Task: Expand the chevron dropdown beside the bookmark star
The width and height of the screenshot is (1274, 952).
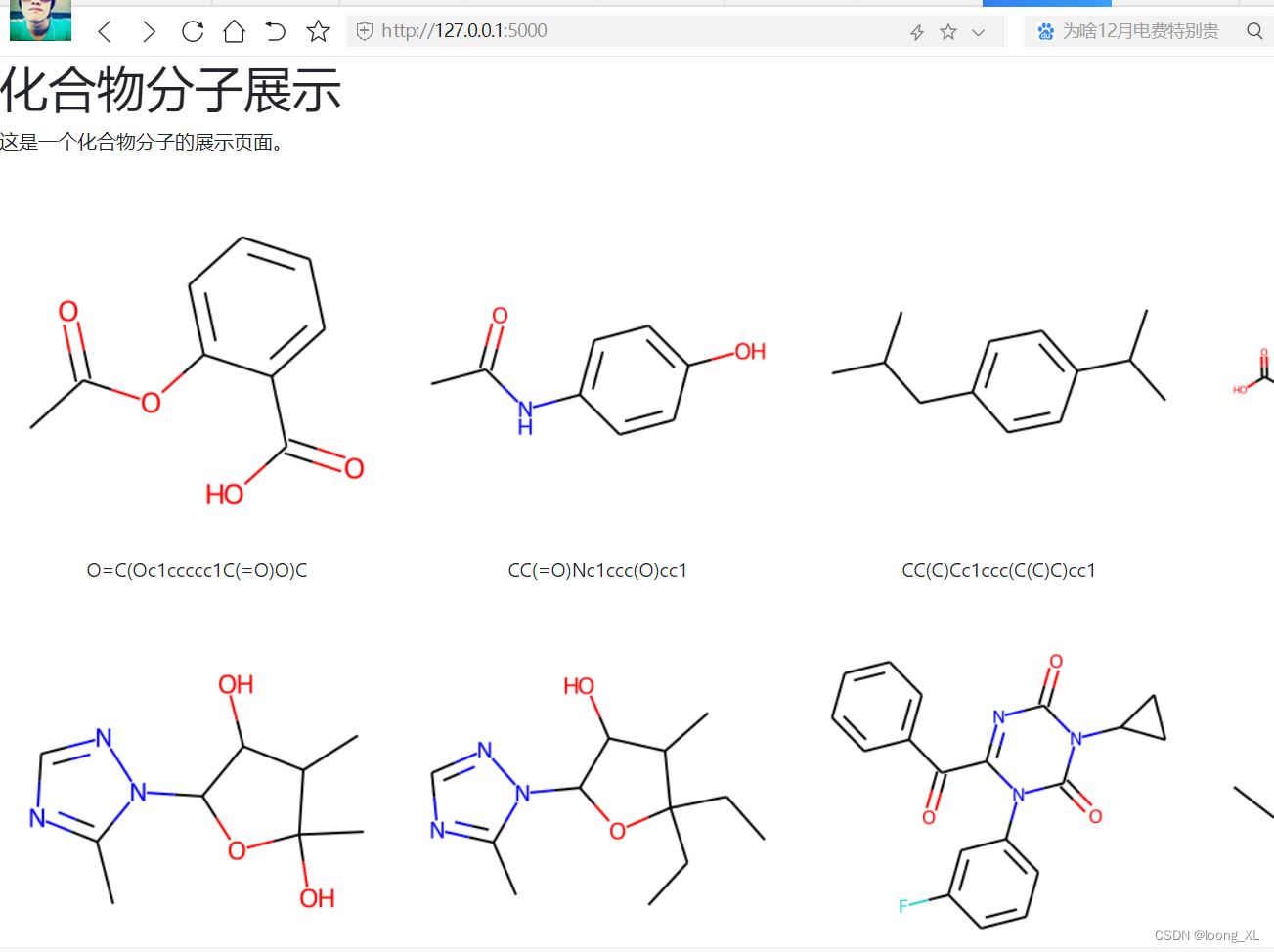Action: [978, 32]
